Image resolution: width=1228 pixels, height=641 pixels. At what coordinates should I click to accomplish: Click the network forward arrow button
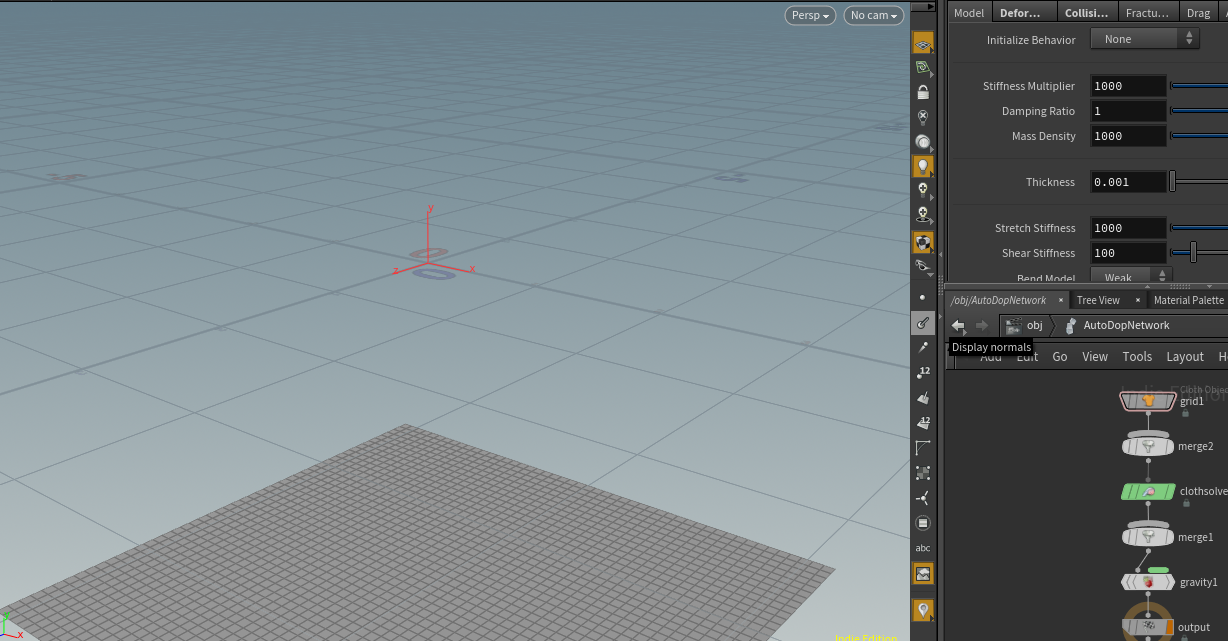pyautogui.click(x=982, y=325)
